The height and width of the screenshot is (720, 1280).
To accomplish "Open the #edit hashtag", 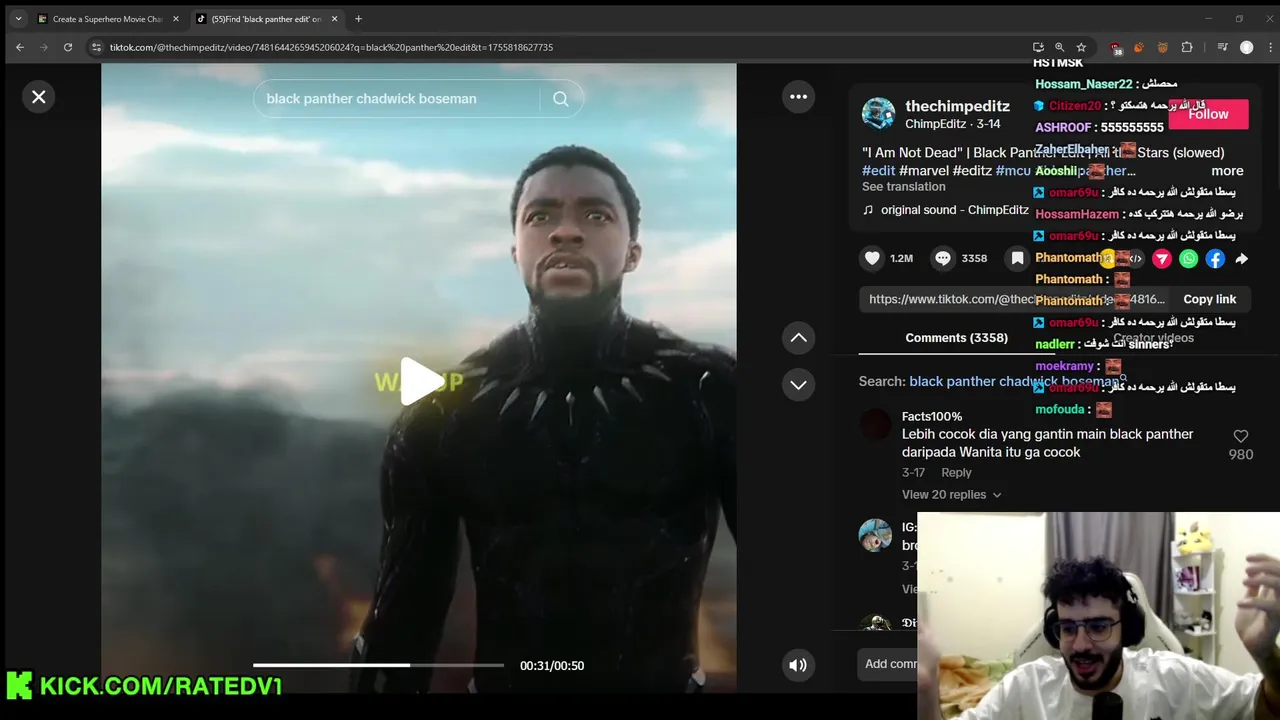I will (878, 171).
